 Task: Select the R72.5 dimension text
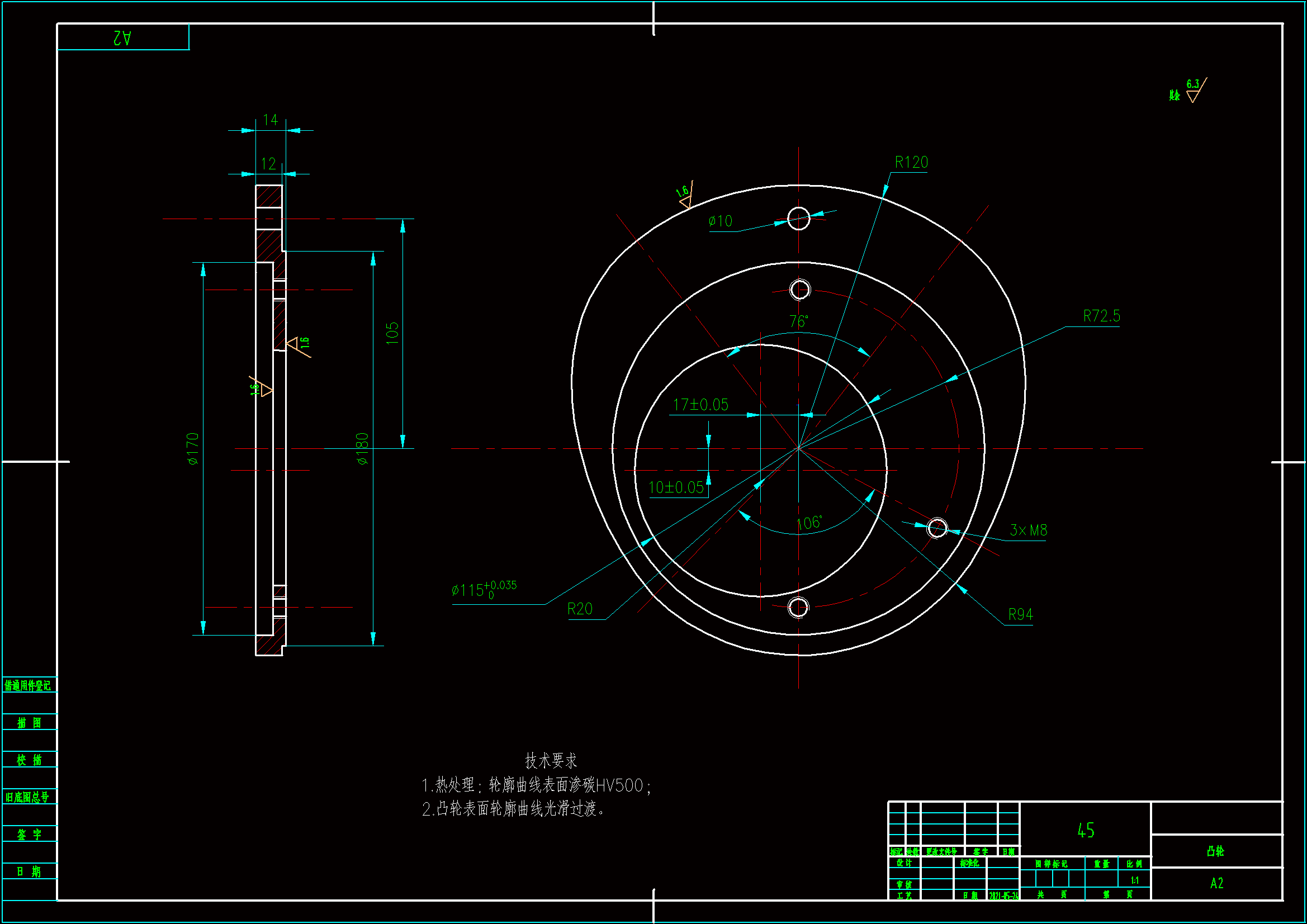click(1101, 316)
